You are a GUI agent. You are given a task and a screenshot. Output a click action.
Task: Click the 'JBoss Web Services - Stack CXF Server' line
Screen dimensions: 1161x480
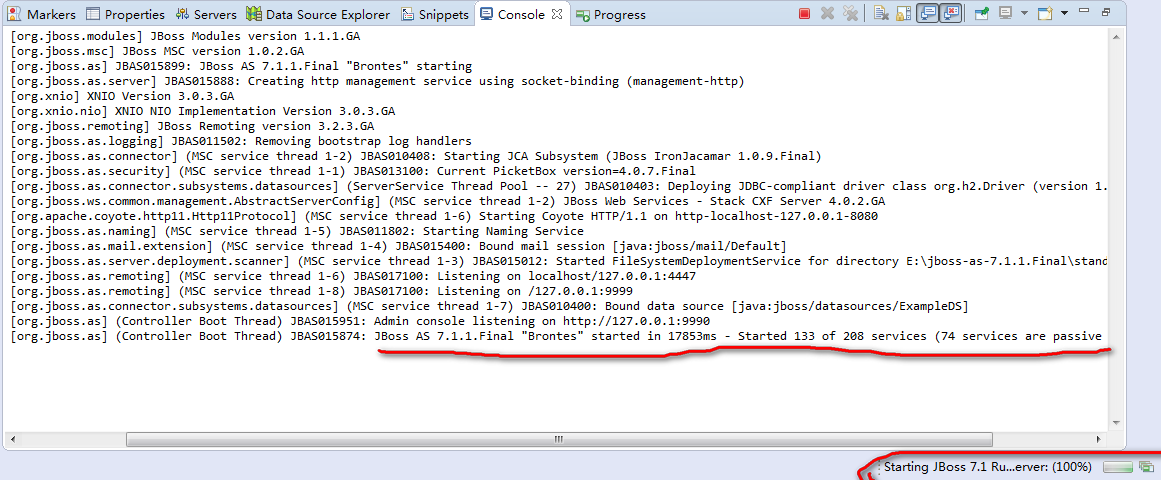(447, 201)
